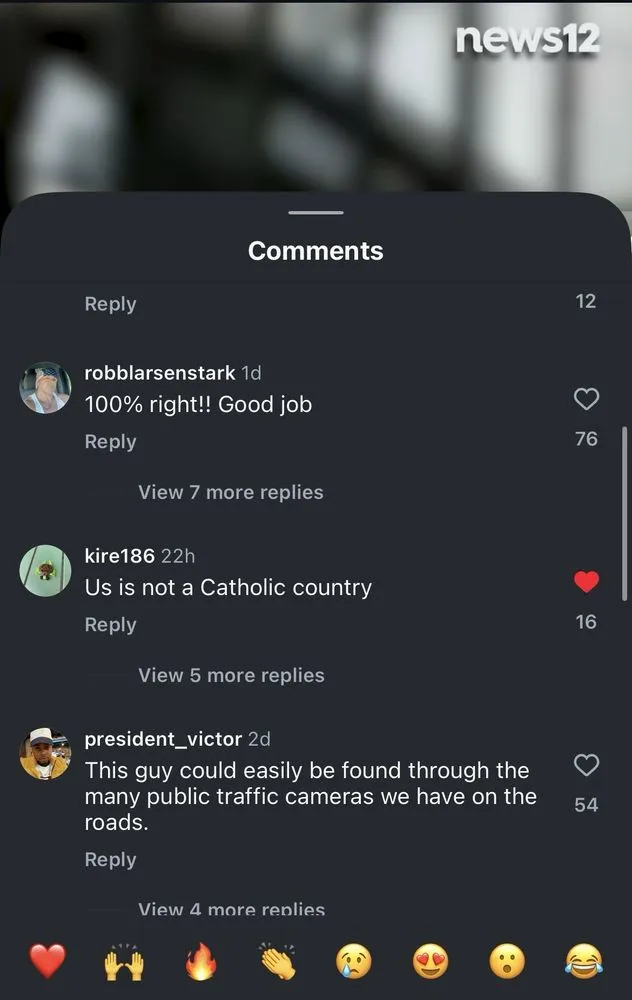Like robblarsenstark's comment with the heart
Viewport: 632px width, 1000px height.
(x=586, y=399)
